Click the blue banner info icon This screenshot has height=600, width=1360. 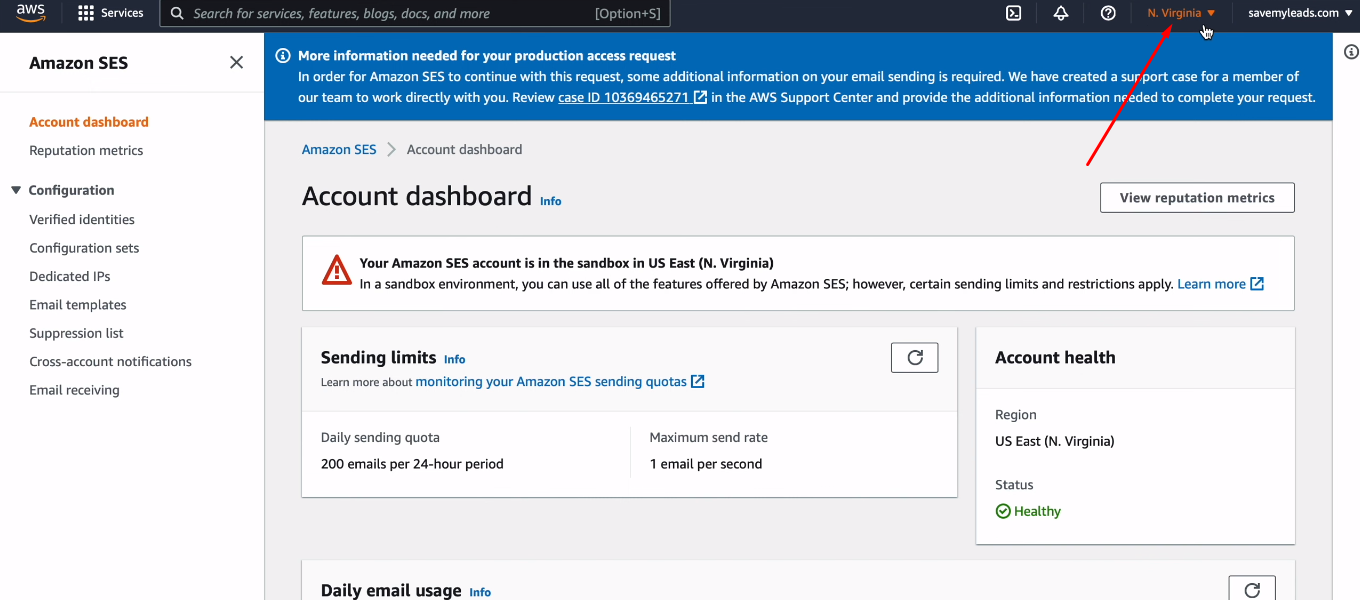click(x=283, y=56)
